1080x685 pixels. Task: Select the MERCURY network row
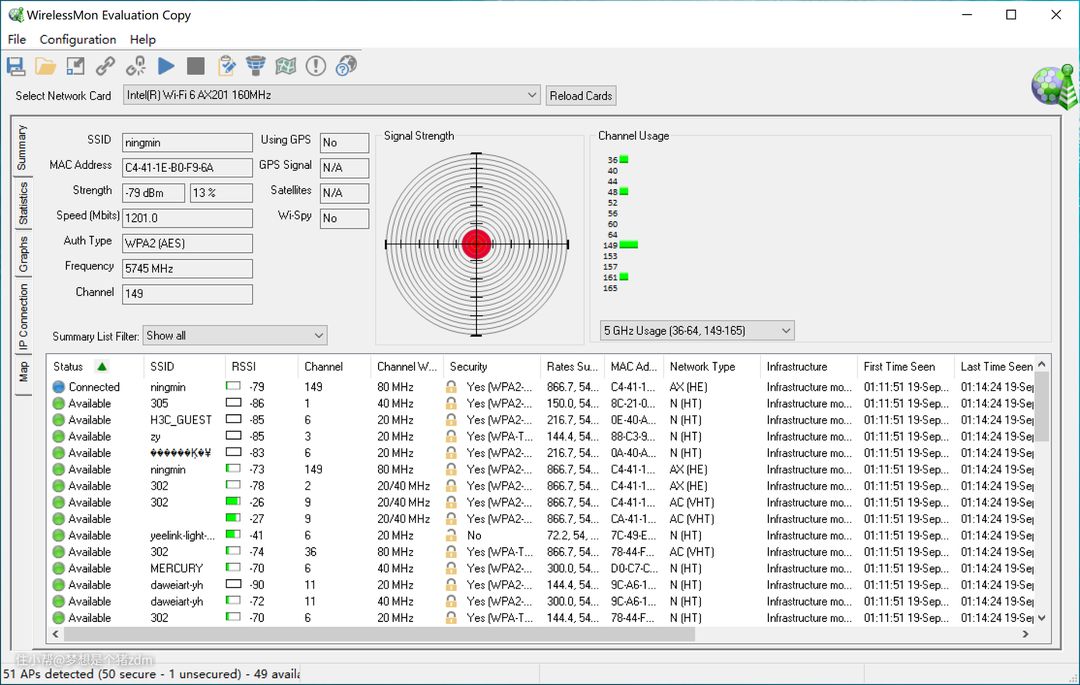tap(176, 568)
